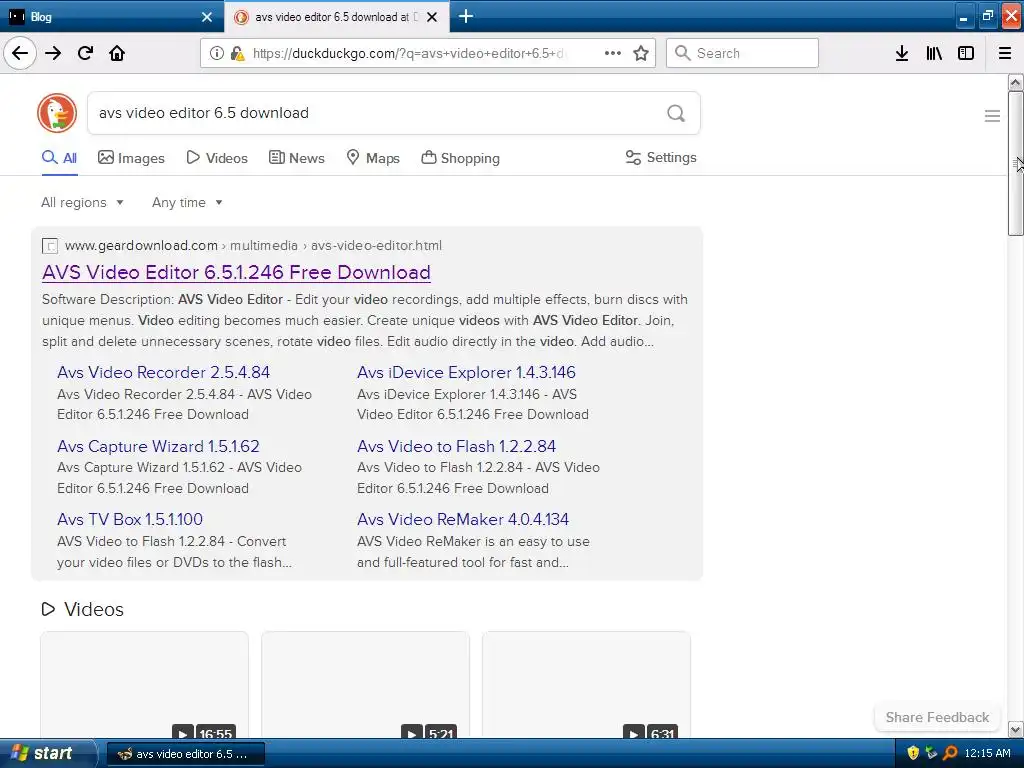Close the avs video editor tab
1024x768 pixels.
(432, 17)
